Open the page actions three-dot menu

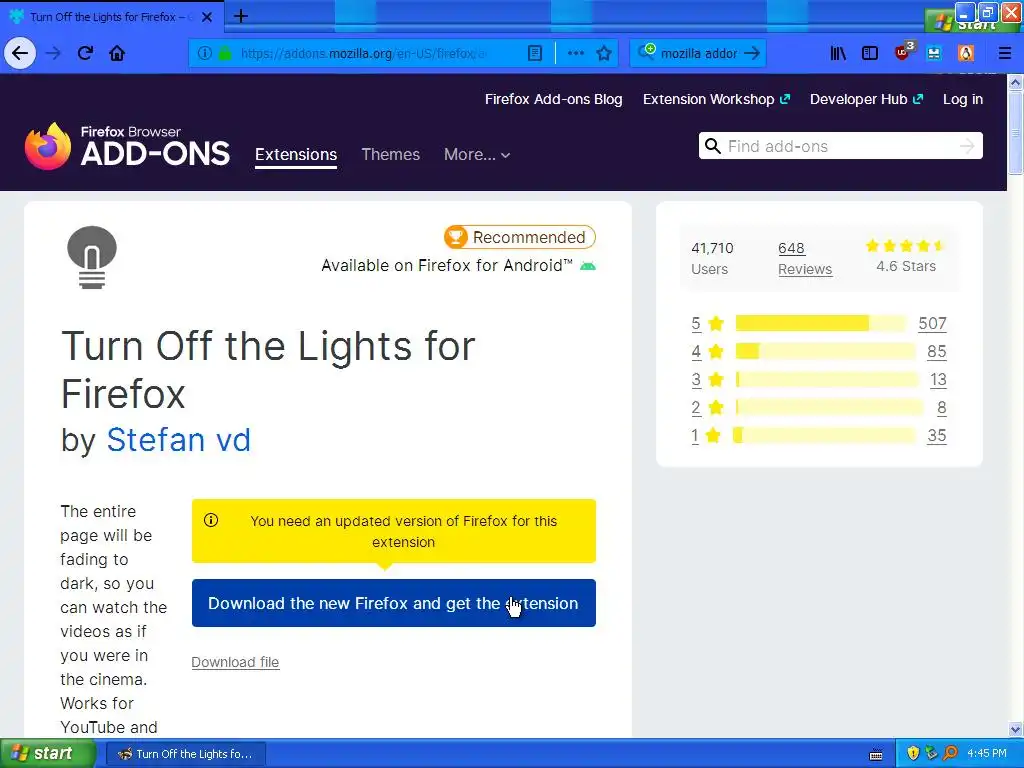575,53
